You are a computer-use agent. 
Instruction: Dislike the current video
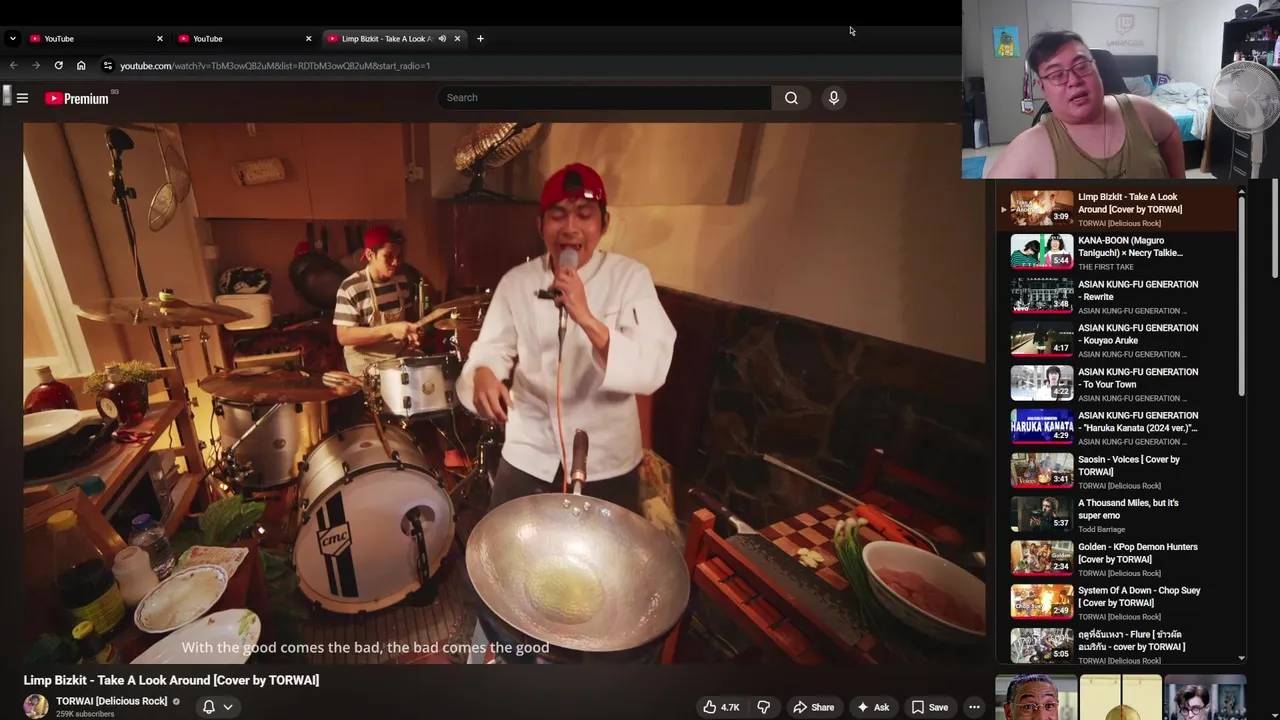(763, 707)
